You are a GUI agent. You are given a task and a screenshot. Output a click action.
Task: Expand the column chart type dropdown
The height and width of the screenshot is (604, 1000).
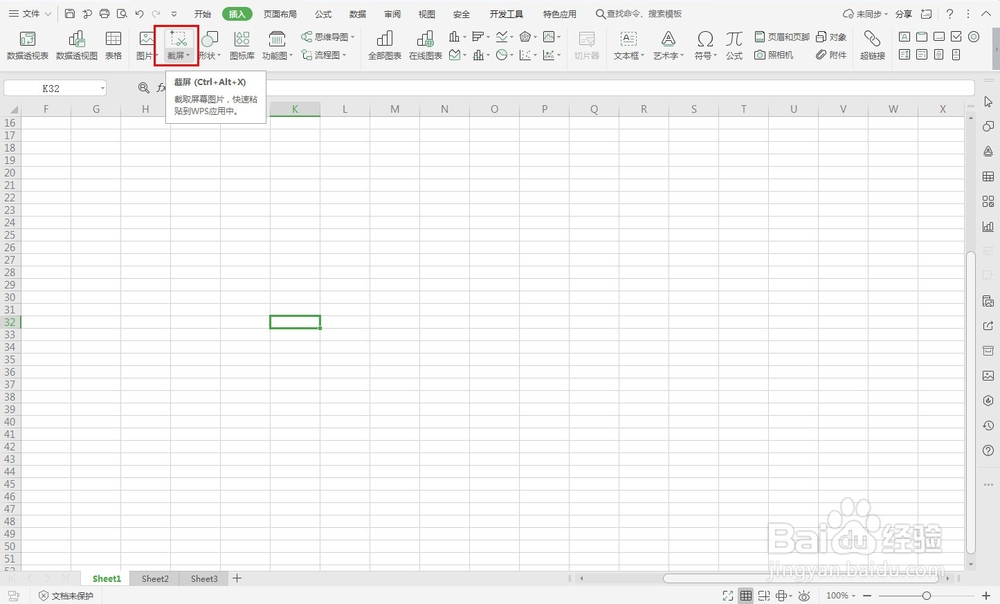tap(464, 37)
